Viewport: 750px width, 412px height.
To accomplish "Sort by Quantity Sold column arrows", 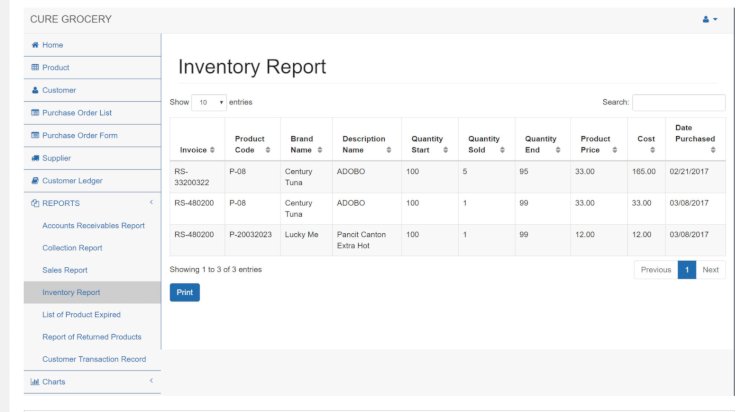I will (502, 150).
